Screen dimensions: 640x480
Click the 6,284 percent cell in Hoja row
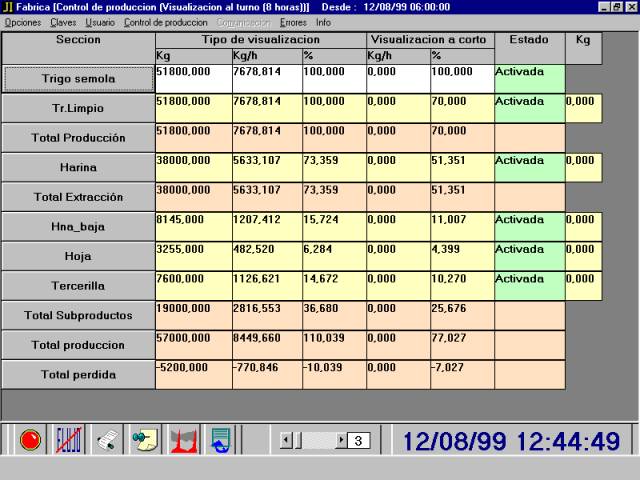tap(334, 256)
